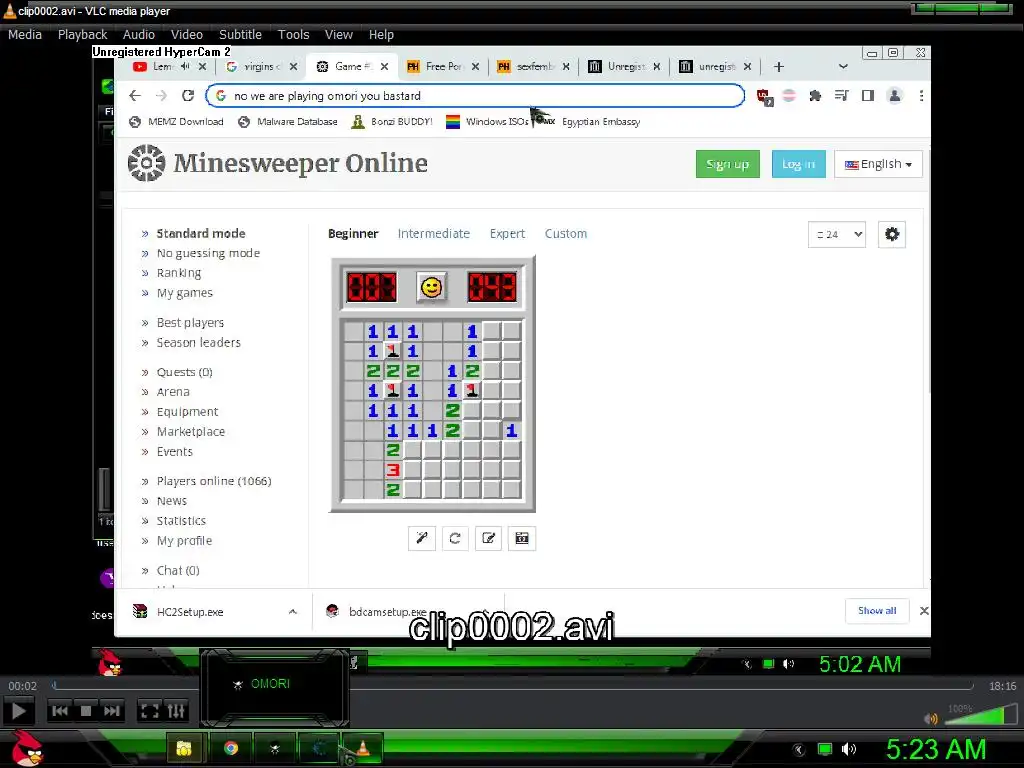The height and width of the screenshot is (768, 1024).
Task: Click the pickaxe tool button below board
Action: pyautogui.click(x=422, y=538)
